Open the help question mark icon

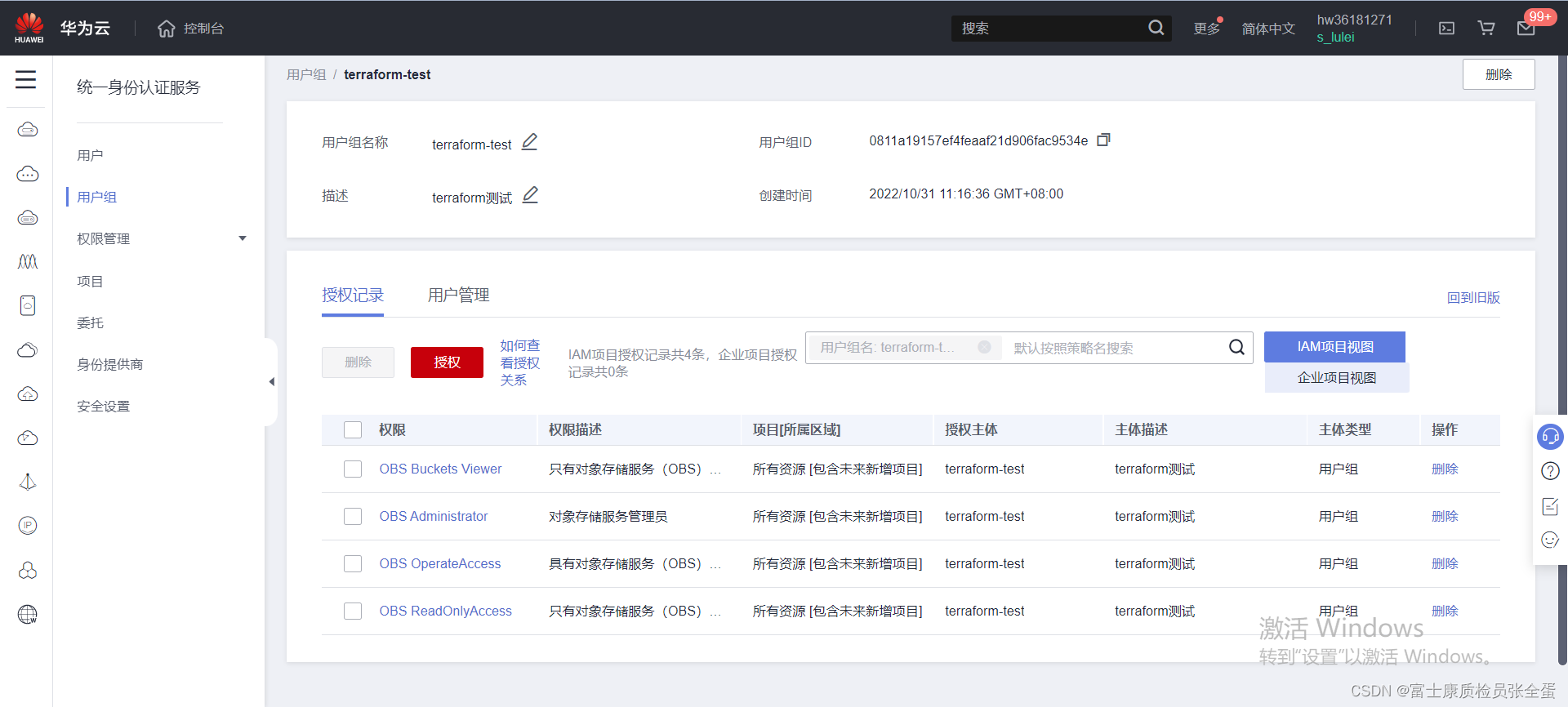pos(1550,471)
